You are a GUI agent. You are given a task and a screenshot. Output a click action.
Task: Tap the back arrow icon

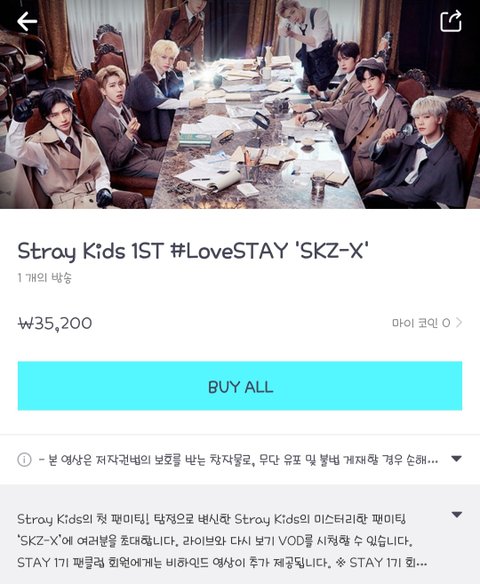tap(27, 21)
